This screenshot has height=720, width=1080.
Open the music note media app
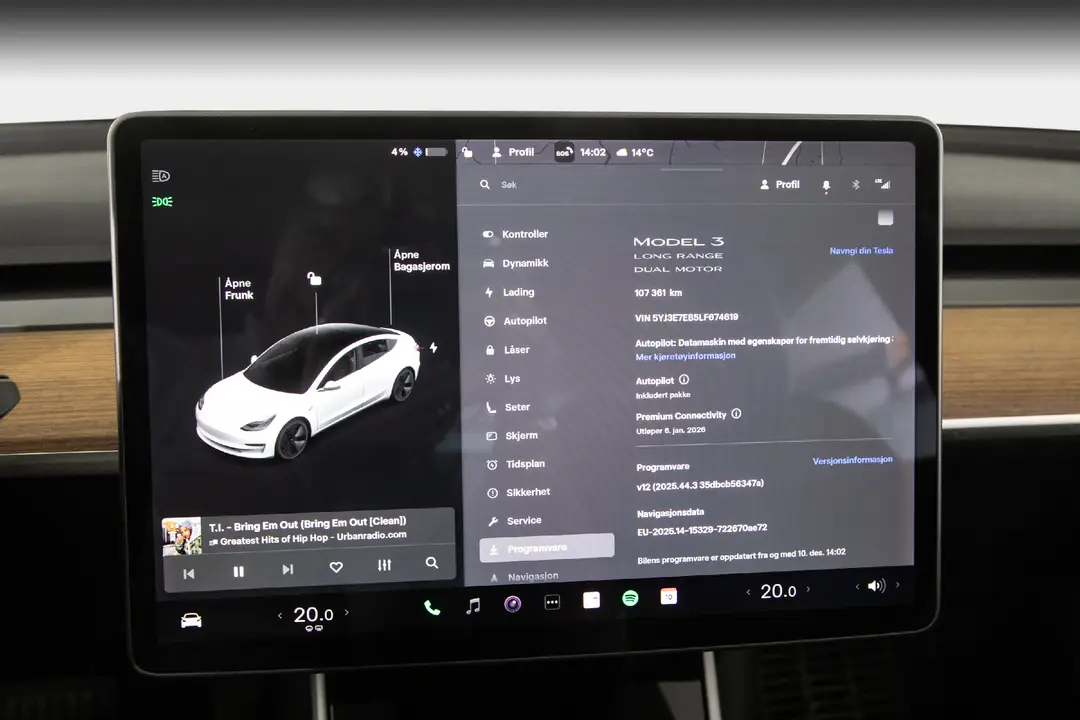pos(472,606)
